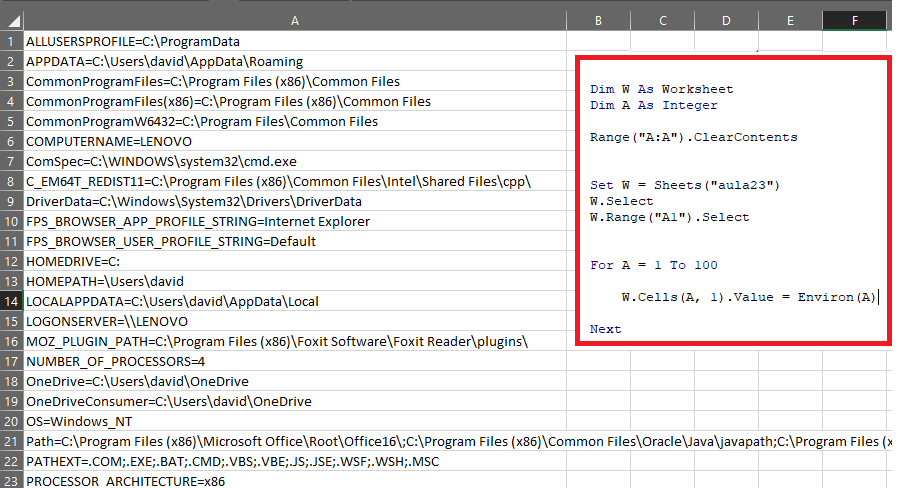This screenshot has height=488, width=911.
Task: Click the PATHEXT cell
Action: 295,461
